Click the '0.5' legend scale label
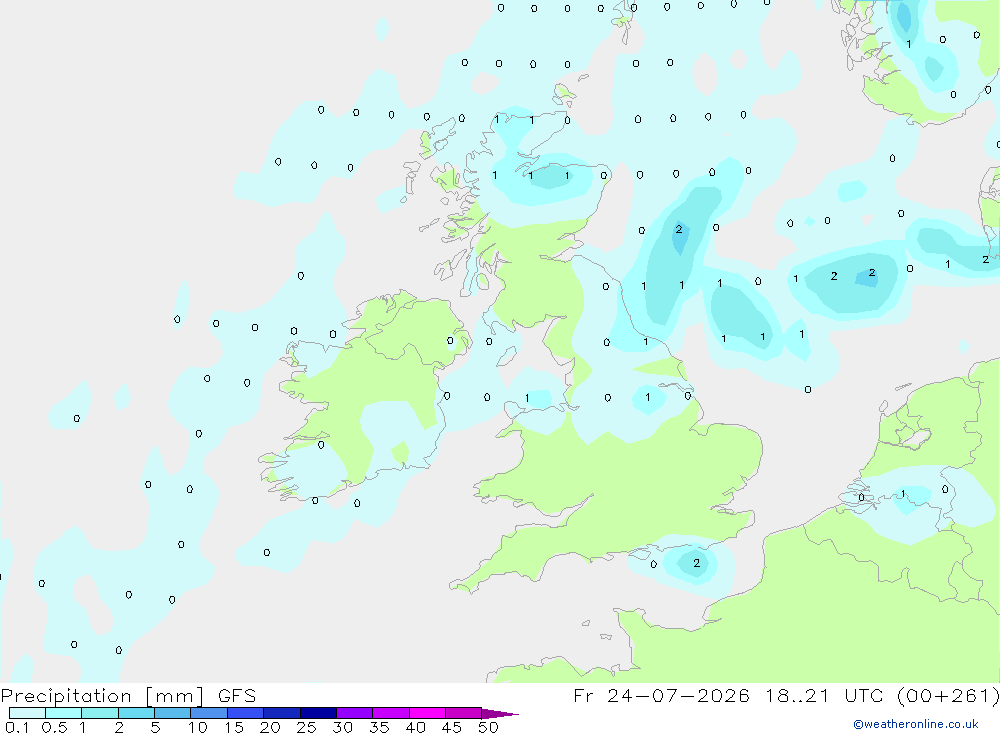Screen dimensions: 1000x733 [54, 727]
